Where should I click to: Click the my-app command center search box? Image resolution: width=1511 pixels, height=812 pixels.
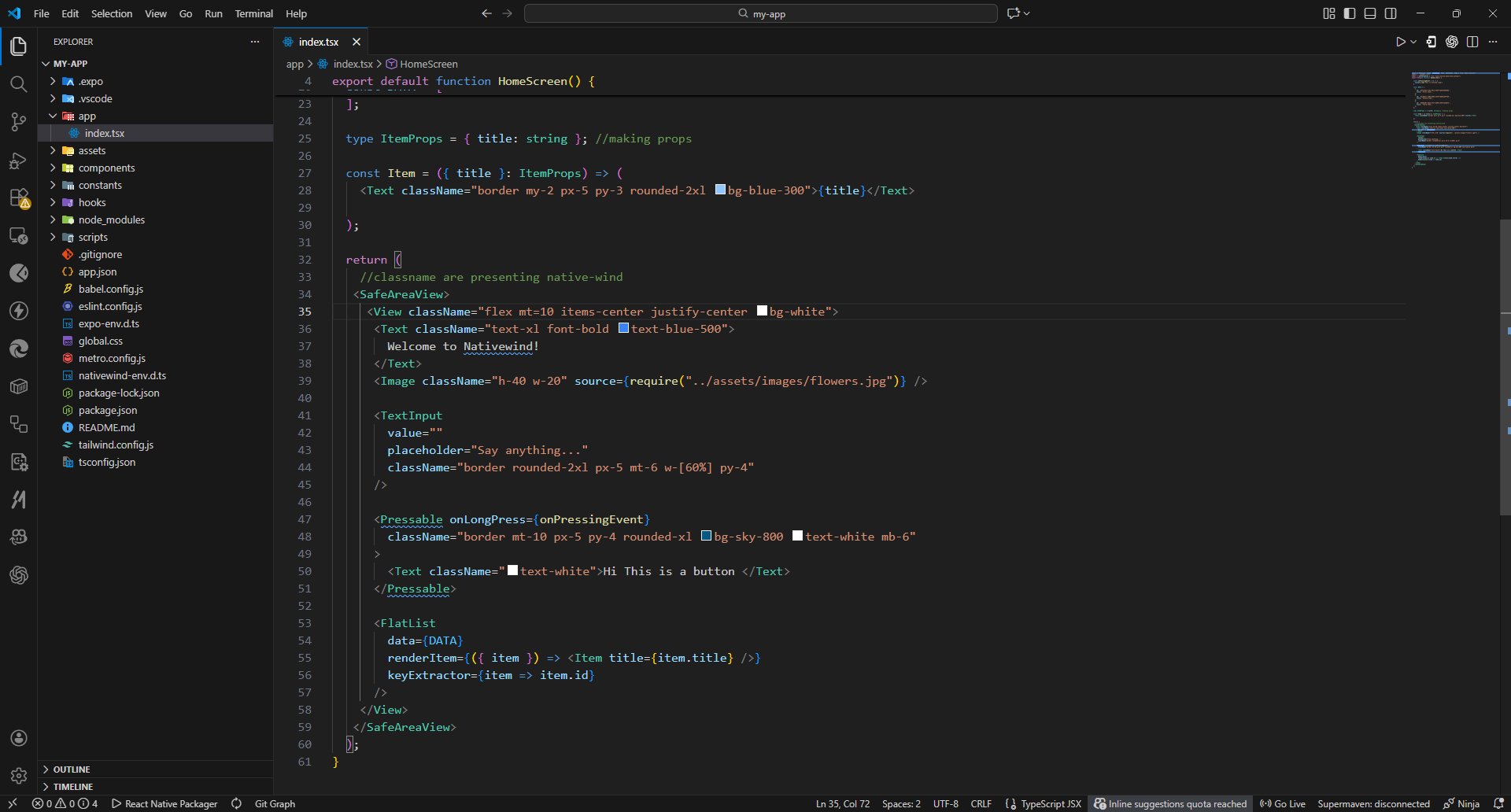click(x=761, y=13)
